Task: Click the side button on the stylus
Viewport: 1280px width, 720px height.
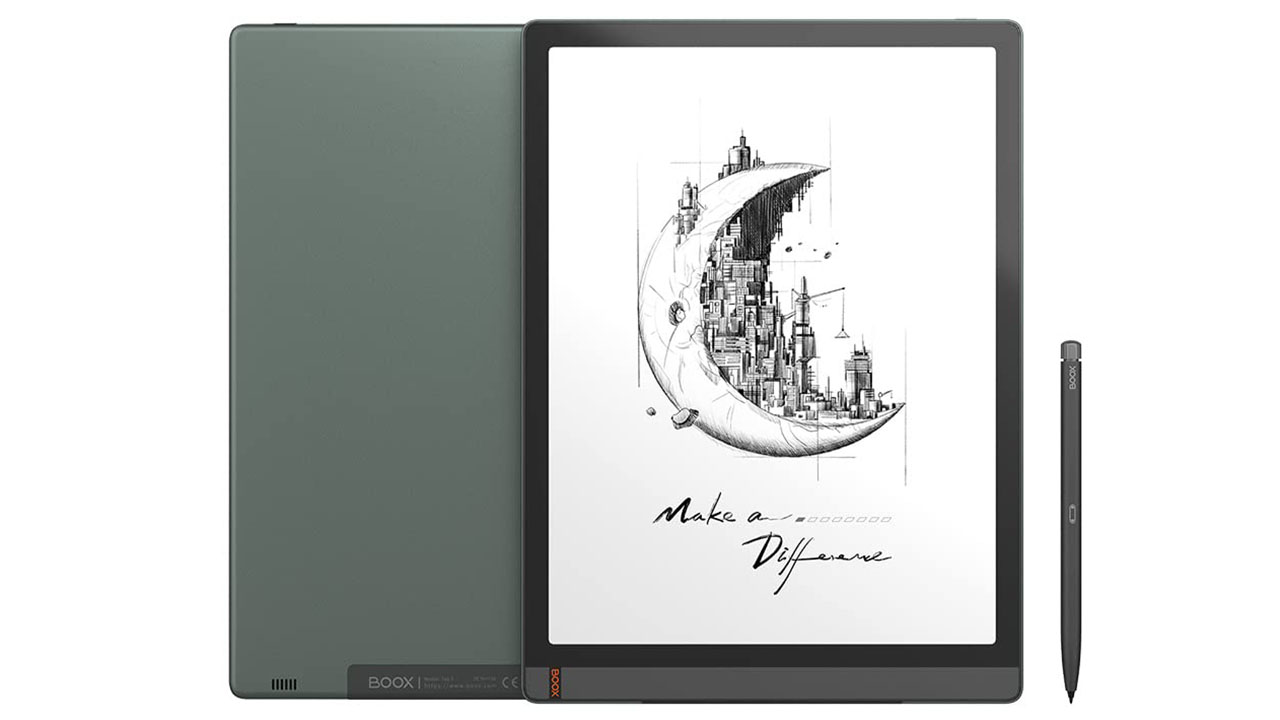Action: pos(1071,513)
